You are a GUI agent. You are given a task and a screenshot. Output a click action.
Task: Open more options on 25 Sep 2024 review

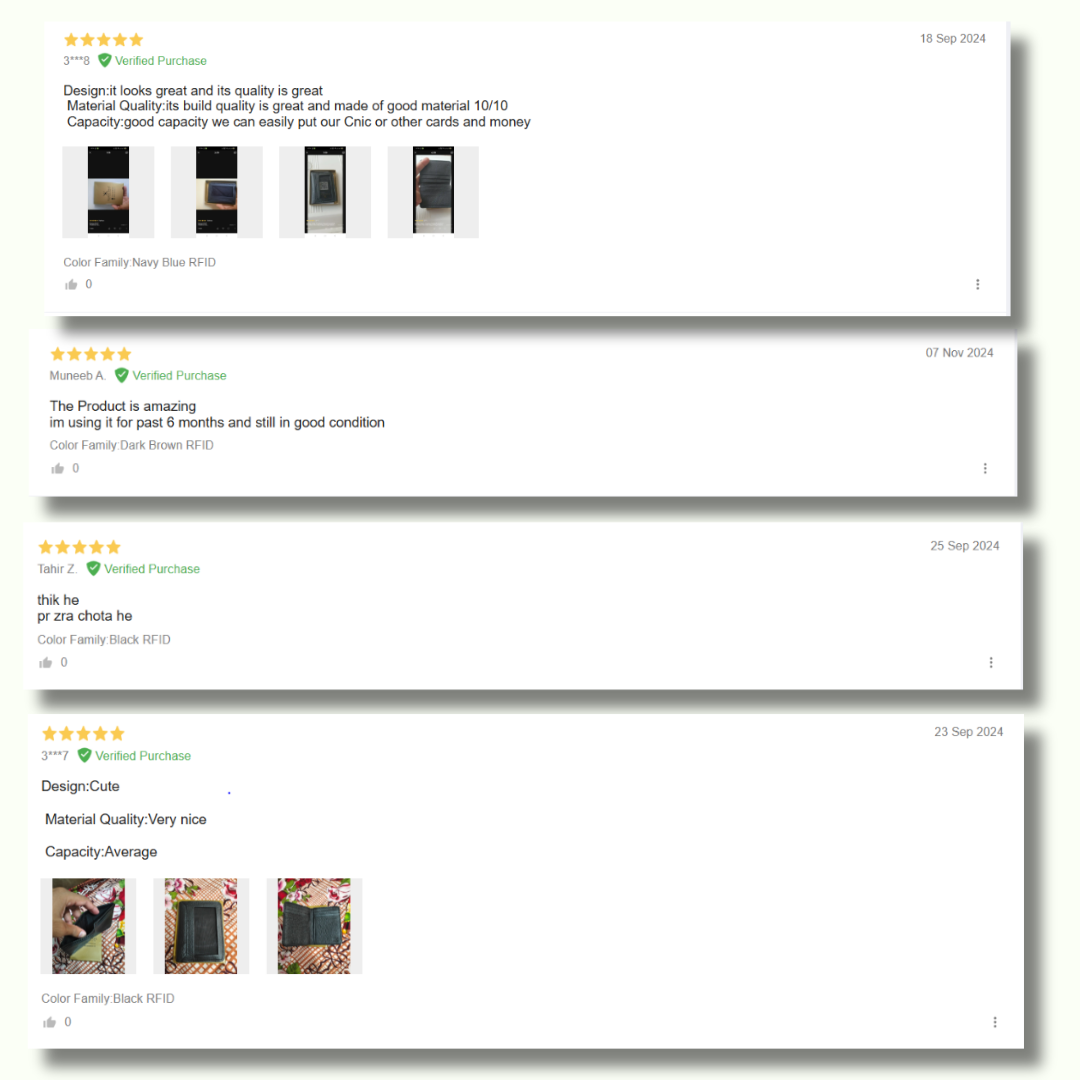(991, 663)
